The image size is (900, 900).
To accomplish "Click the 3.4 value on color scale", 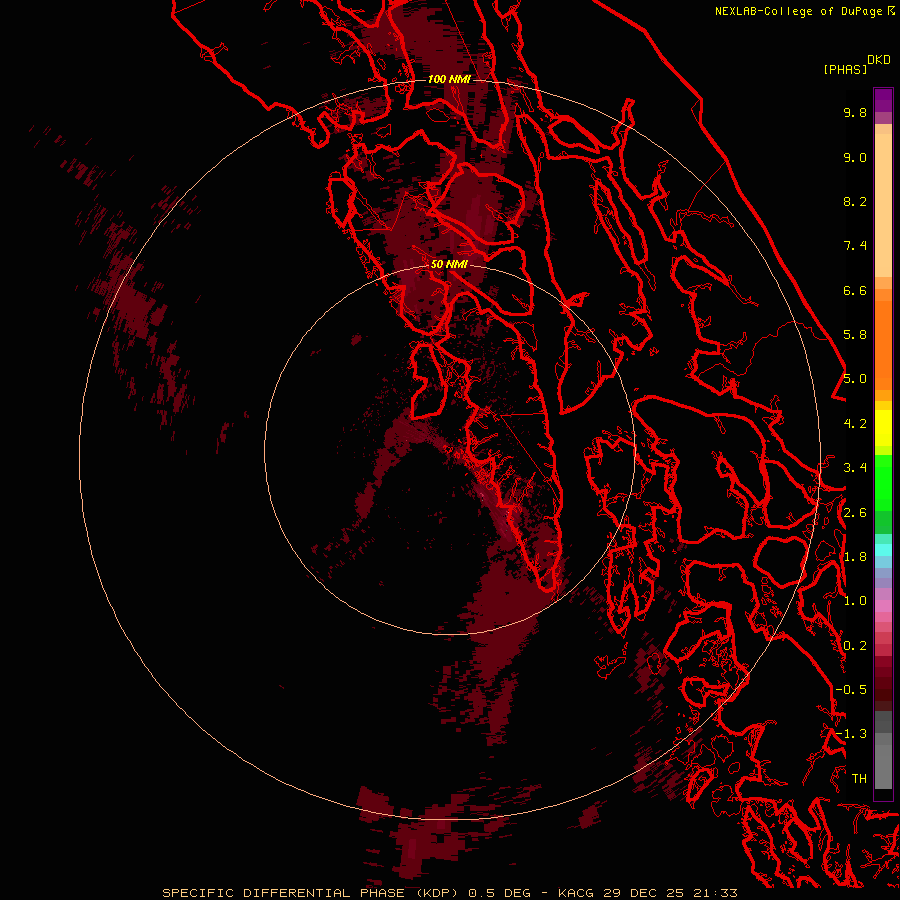I will click(x=855, y=468).
